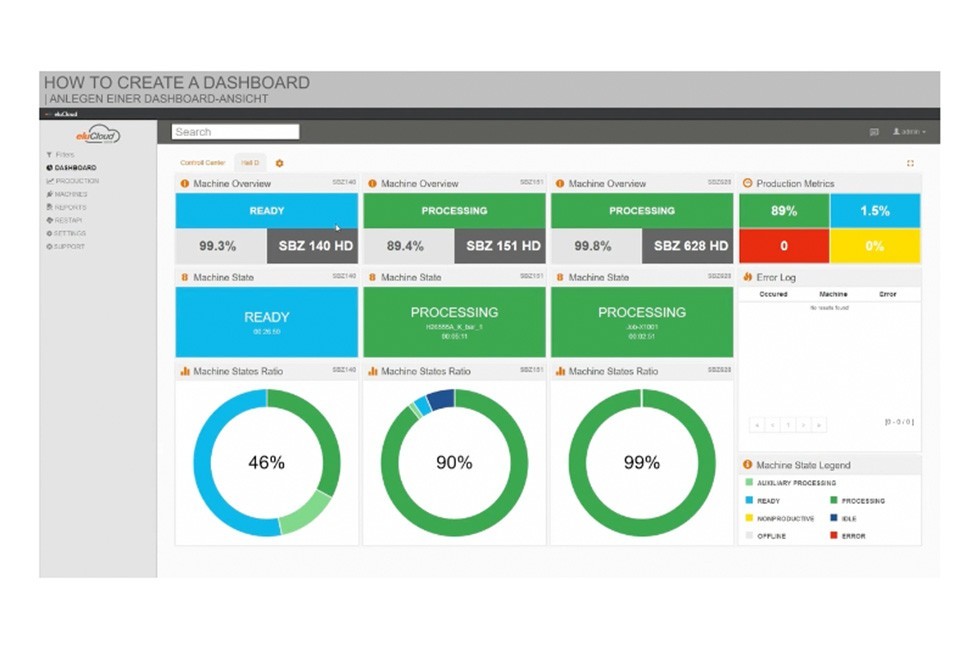
Task: Click the chart icon of the SBZ140 Machine States Ratio
Action: coord(184,371)
